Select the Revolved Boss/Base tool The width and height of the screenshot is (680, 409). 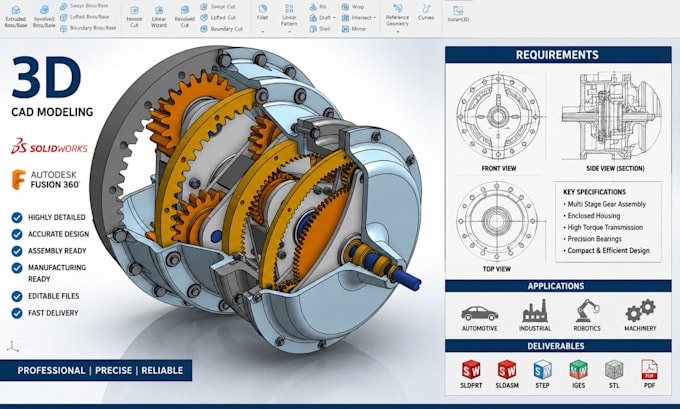point(44,17)
